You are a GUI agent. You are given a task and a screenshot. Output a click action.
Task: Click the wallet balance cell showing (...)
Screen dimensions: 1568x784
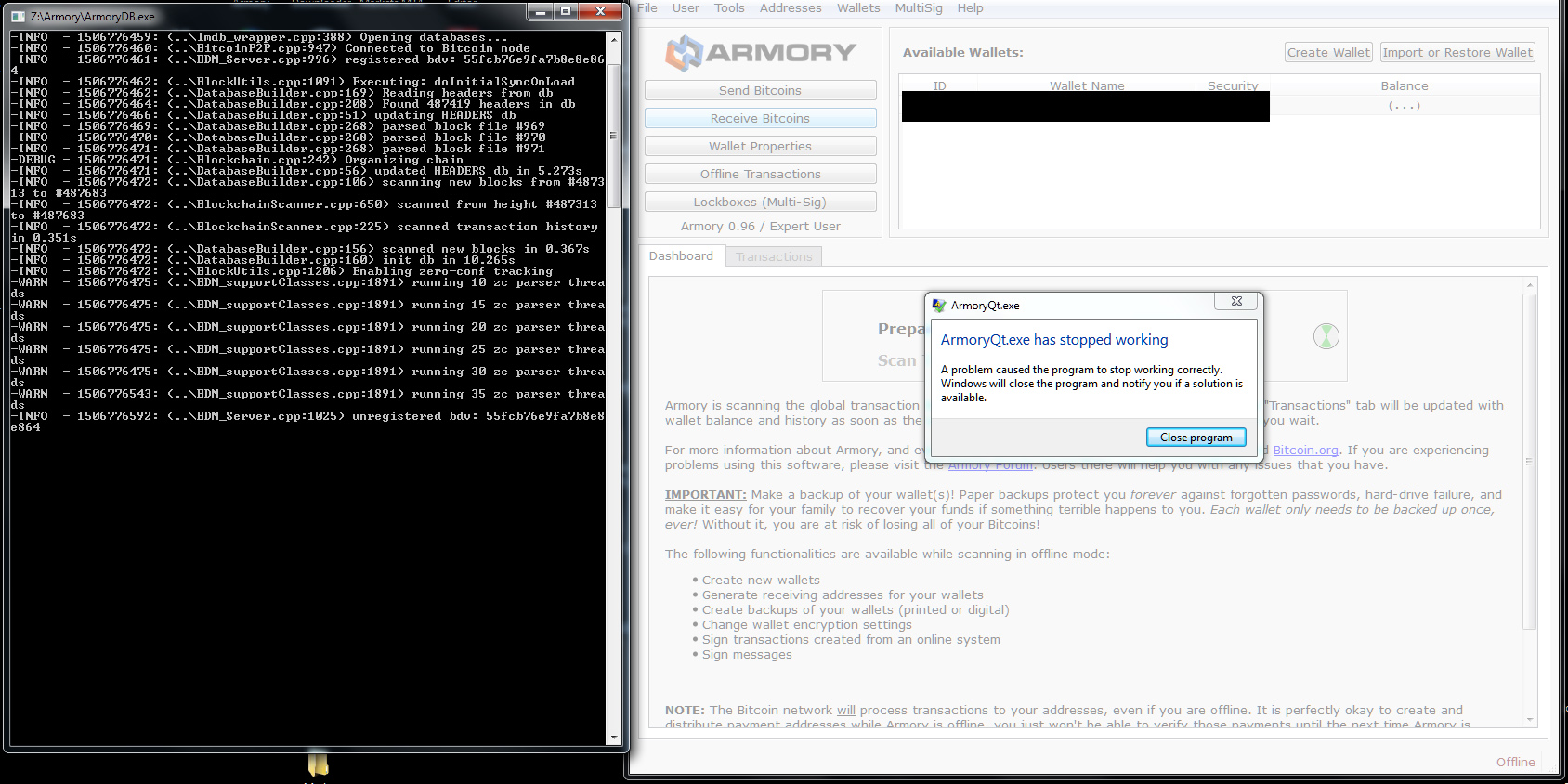tap(1404, 106)
